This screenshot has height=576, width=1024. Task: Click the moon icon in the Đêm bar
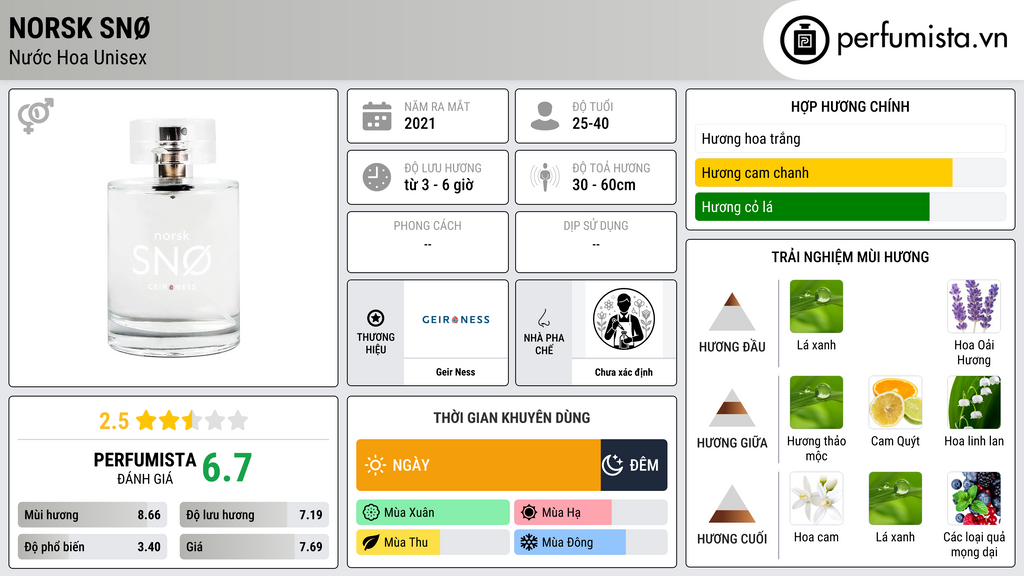[613, 465]
